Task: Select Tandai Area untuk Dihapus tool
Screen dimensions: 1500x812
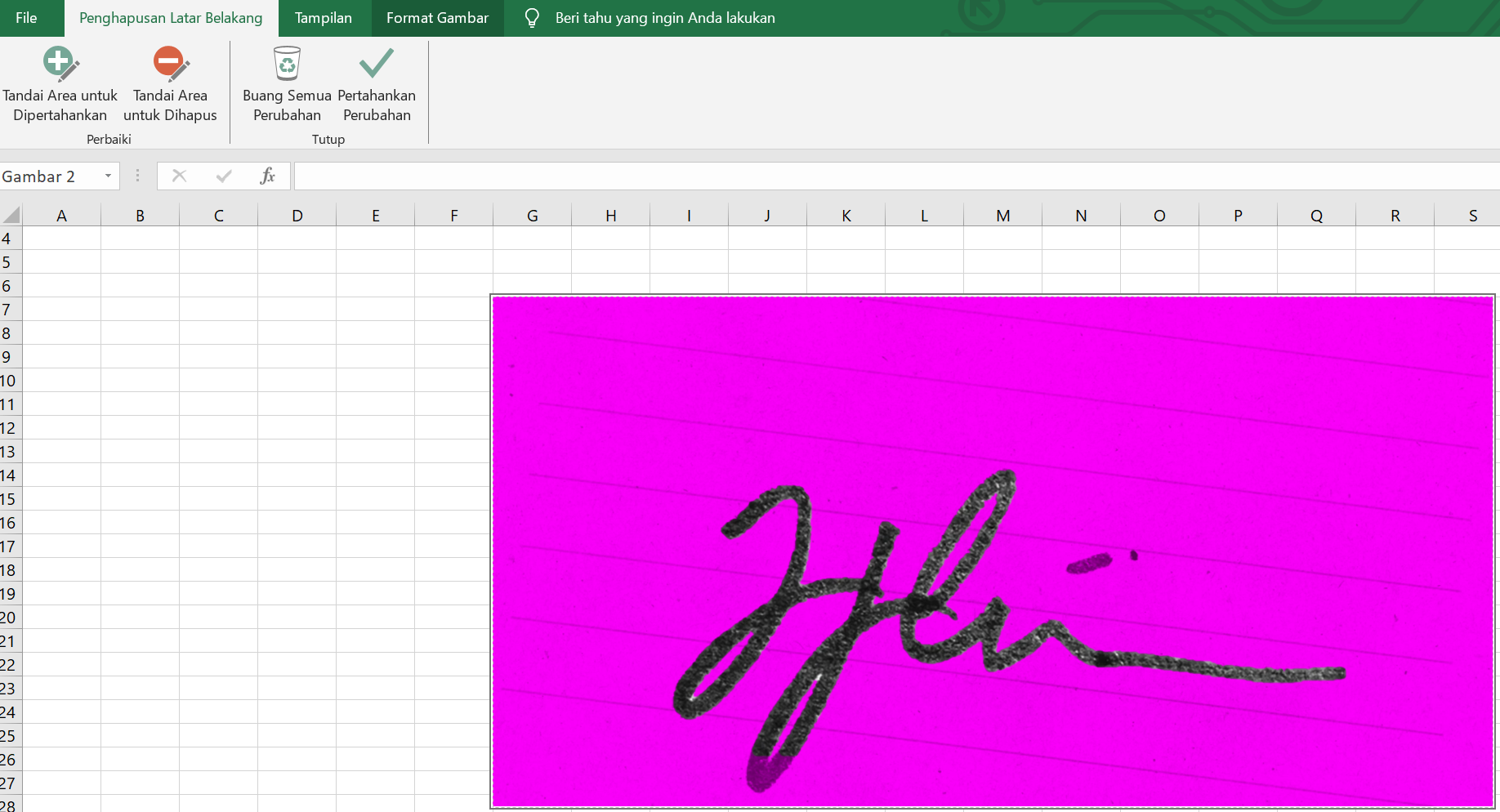Action: pyautogui.click(x=169, y=82)
